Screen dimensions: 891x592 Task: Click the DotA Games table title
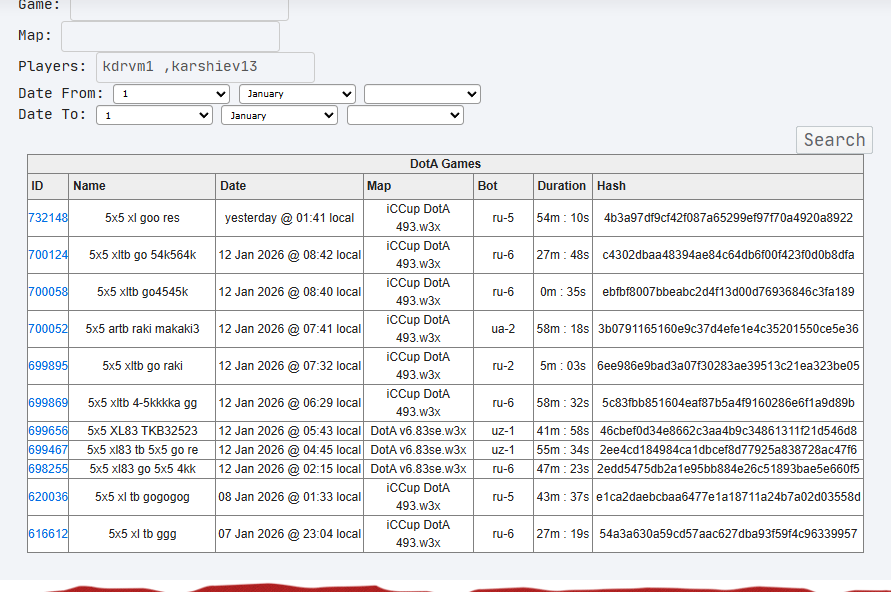(x=446, y=164)
